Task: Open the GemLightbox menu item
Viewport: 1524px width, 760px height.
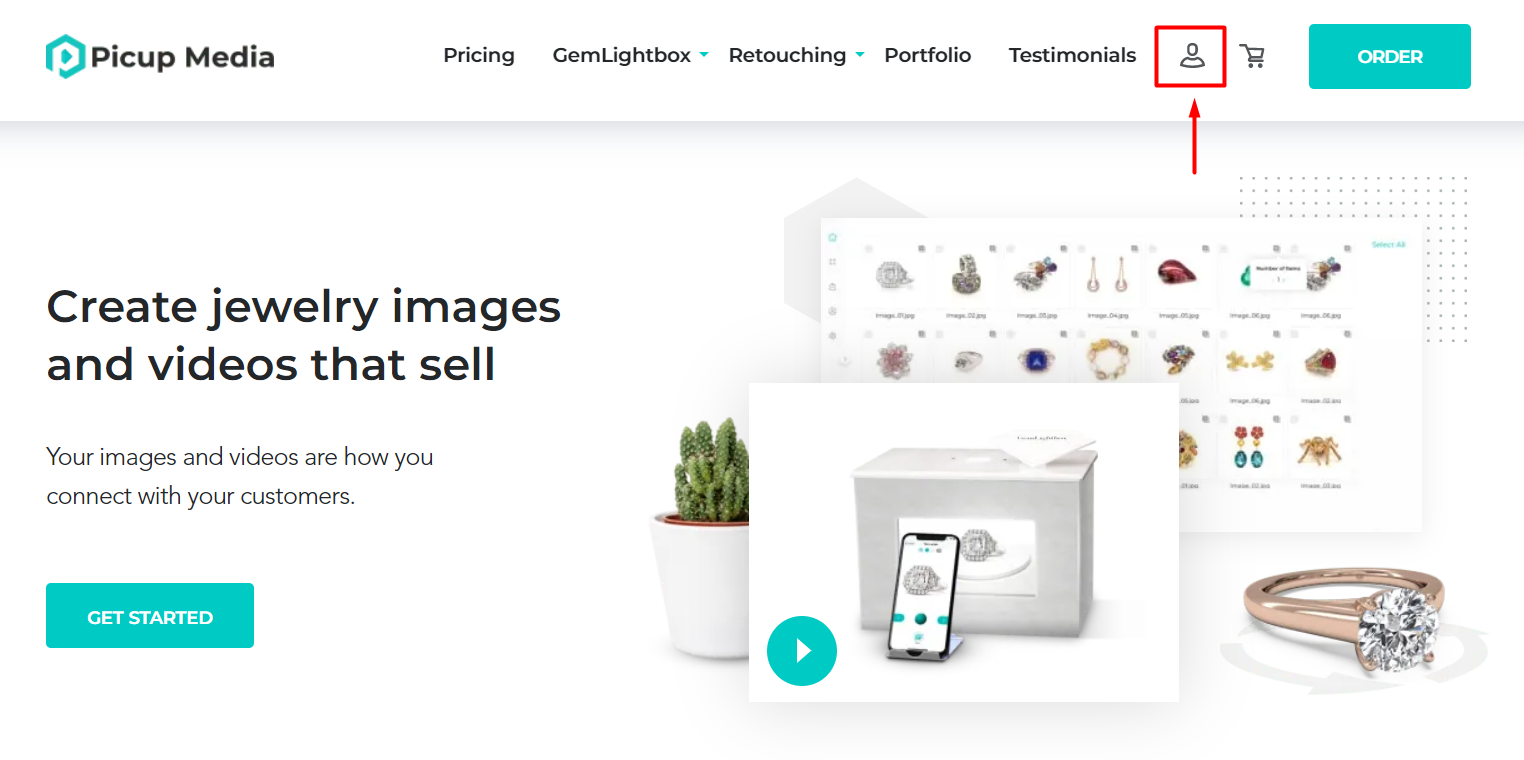Action: [621, 55]
